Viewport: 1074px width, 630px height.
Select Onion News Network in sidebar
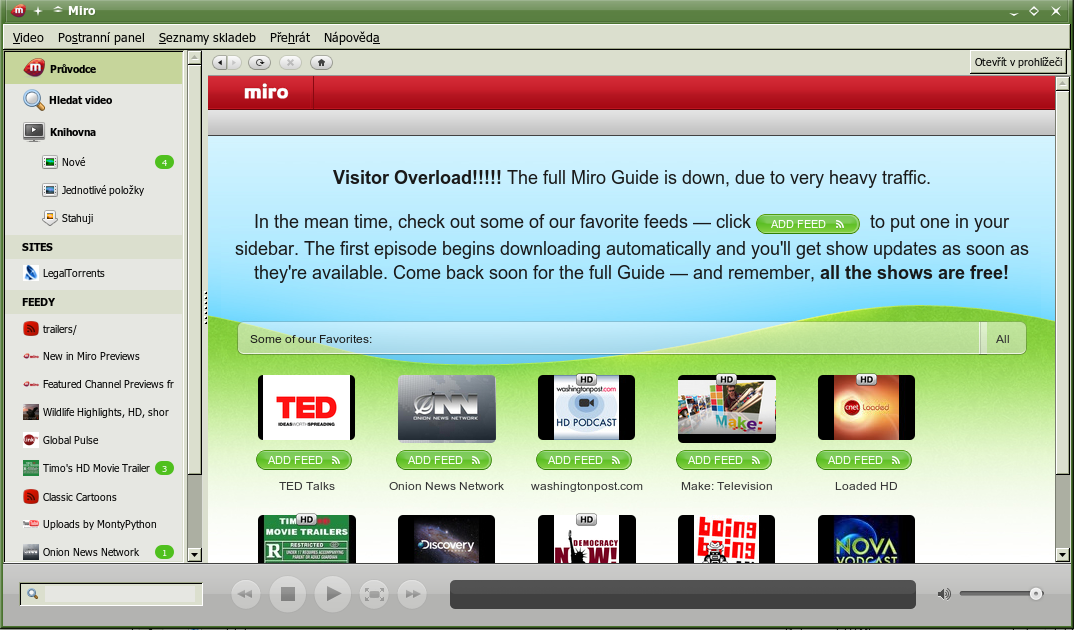point(94,552)
